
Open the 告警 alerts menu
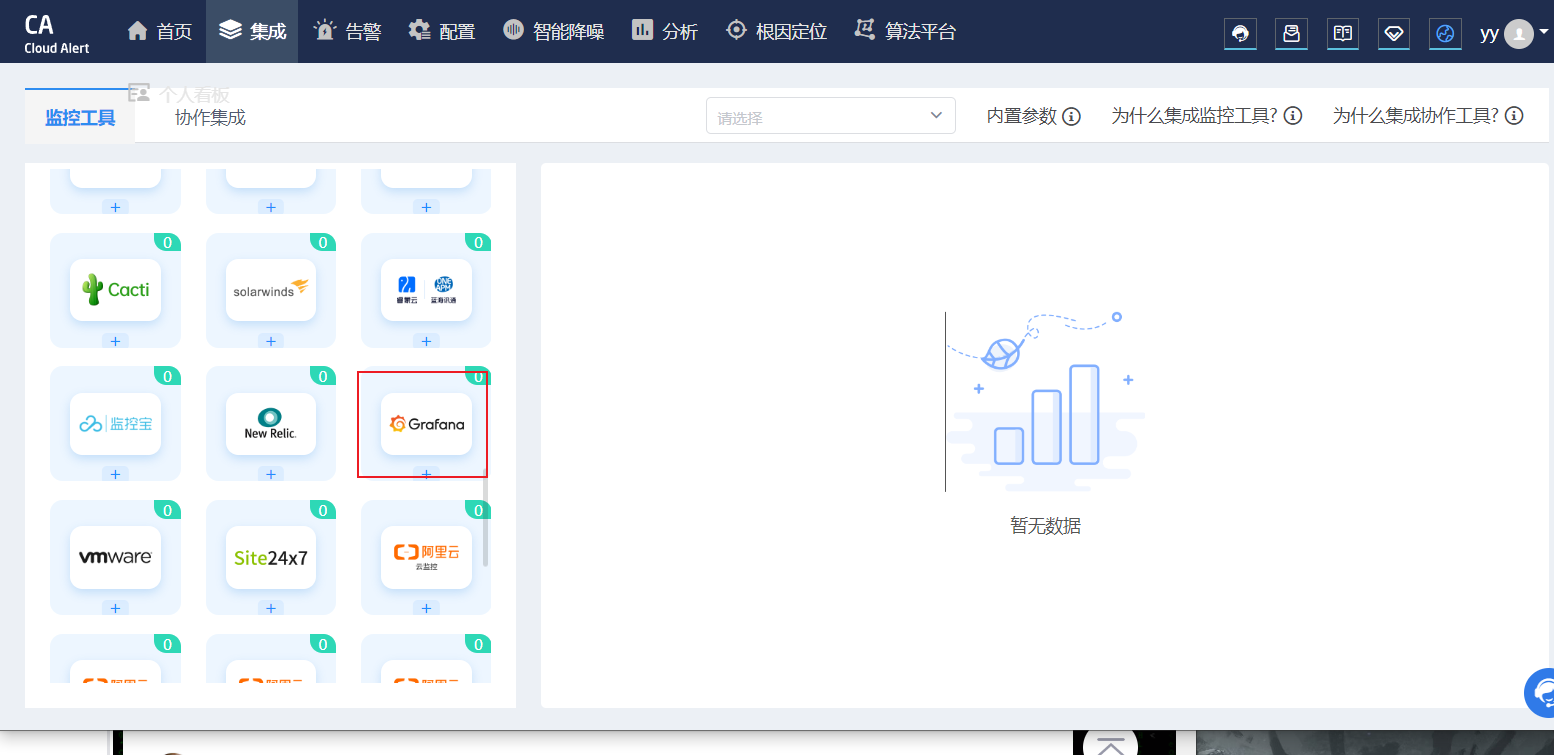347,32
